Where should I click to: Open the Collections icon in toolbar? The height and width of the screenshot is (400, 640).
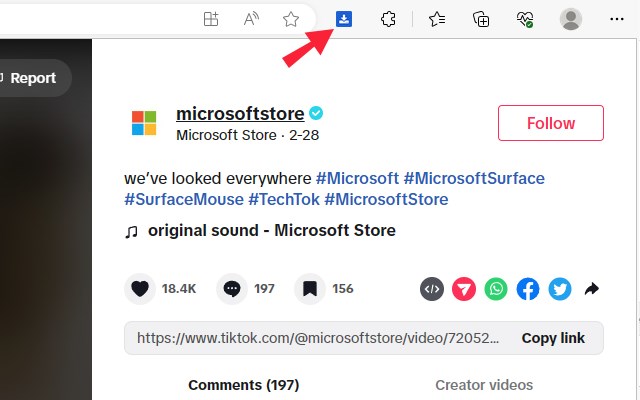click(481, 19)
